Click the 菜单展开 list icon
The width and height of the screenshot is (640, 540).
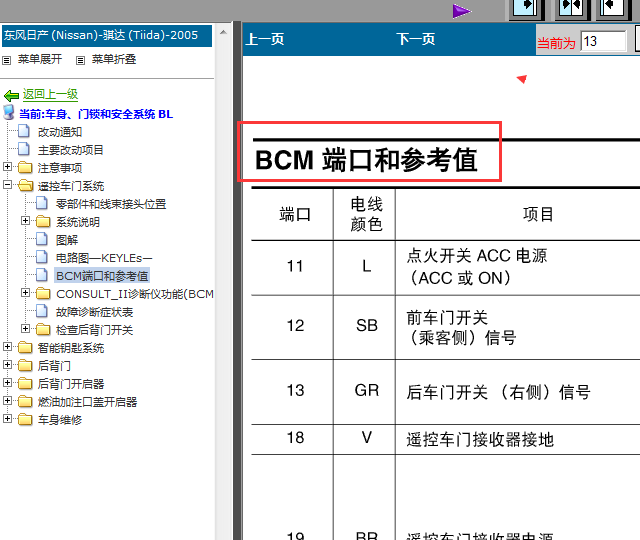[x=7, y=60]
